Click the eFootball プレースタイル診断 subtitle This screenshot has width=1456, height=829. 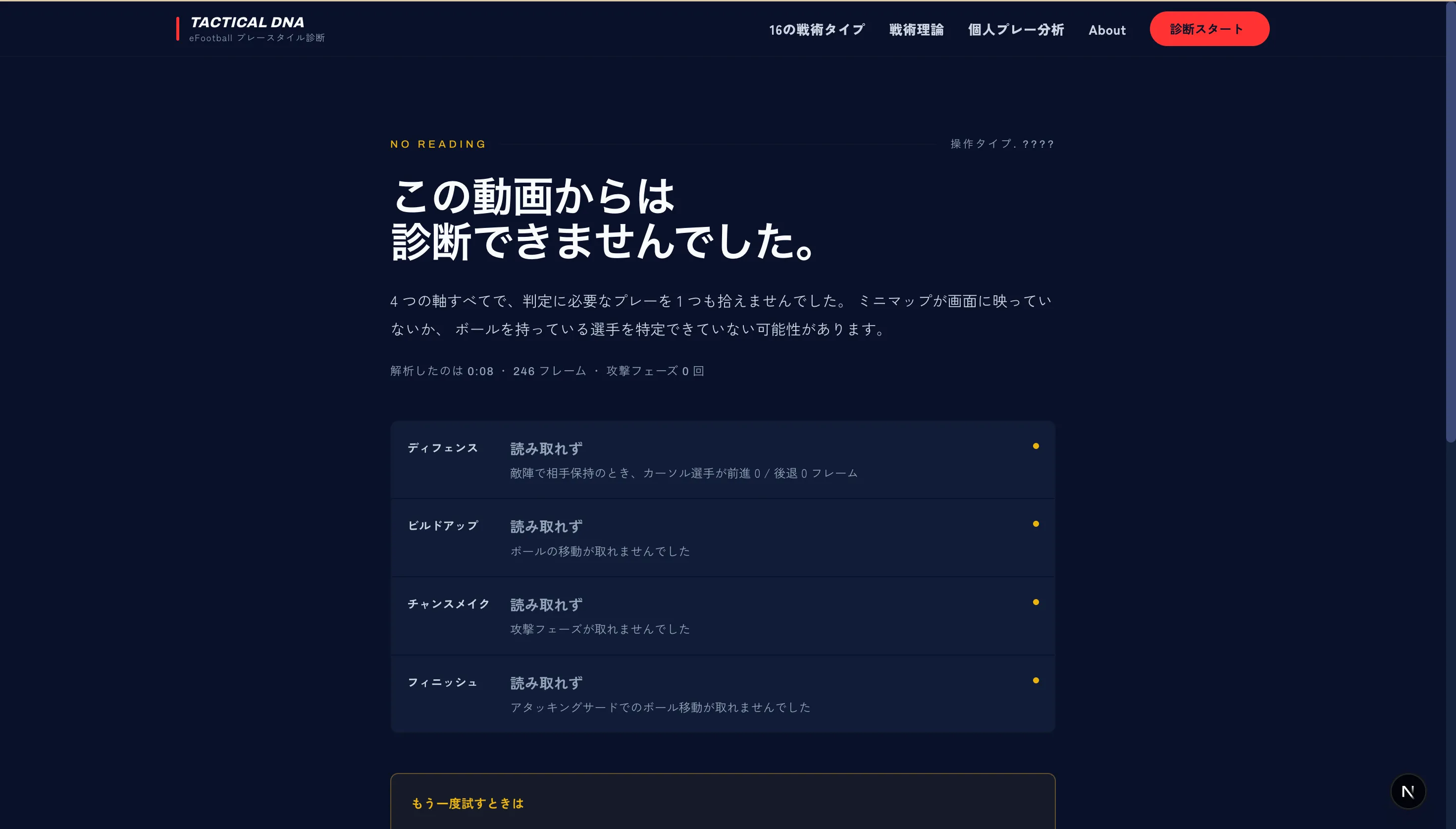[257, 38]
